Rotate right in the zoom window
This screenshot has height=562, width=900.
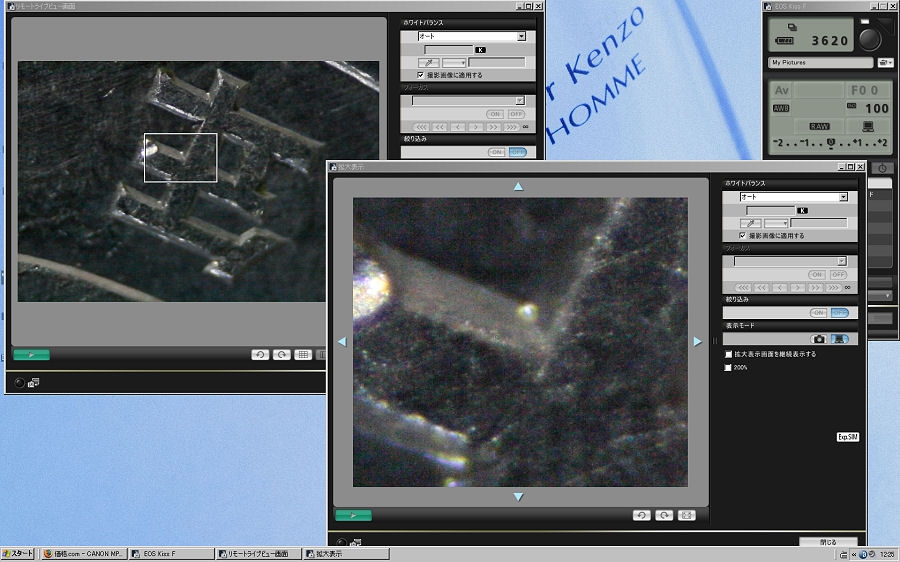click(664, 515)
